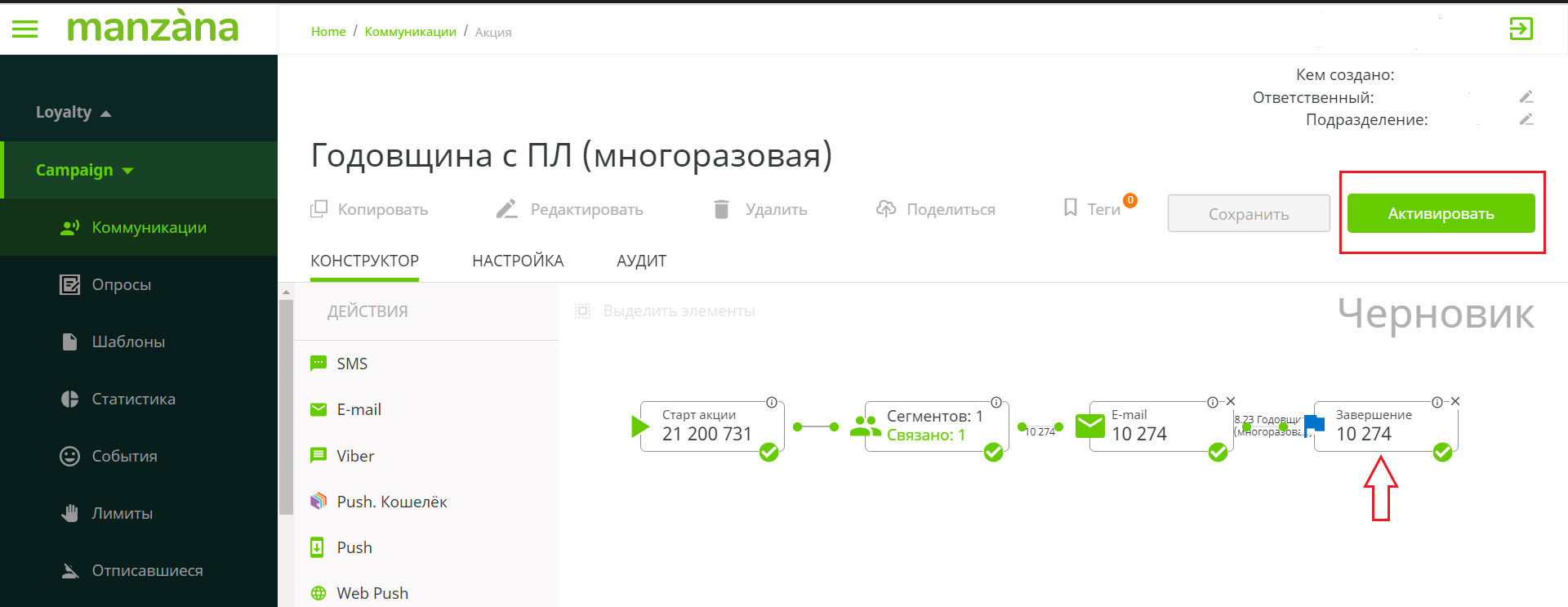
Task: Open the АУДИТ tab
Action: [641, 260]
